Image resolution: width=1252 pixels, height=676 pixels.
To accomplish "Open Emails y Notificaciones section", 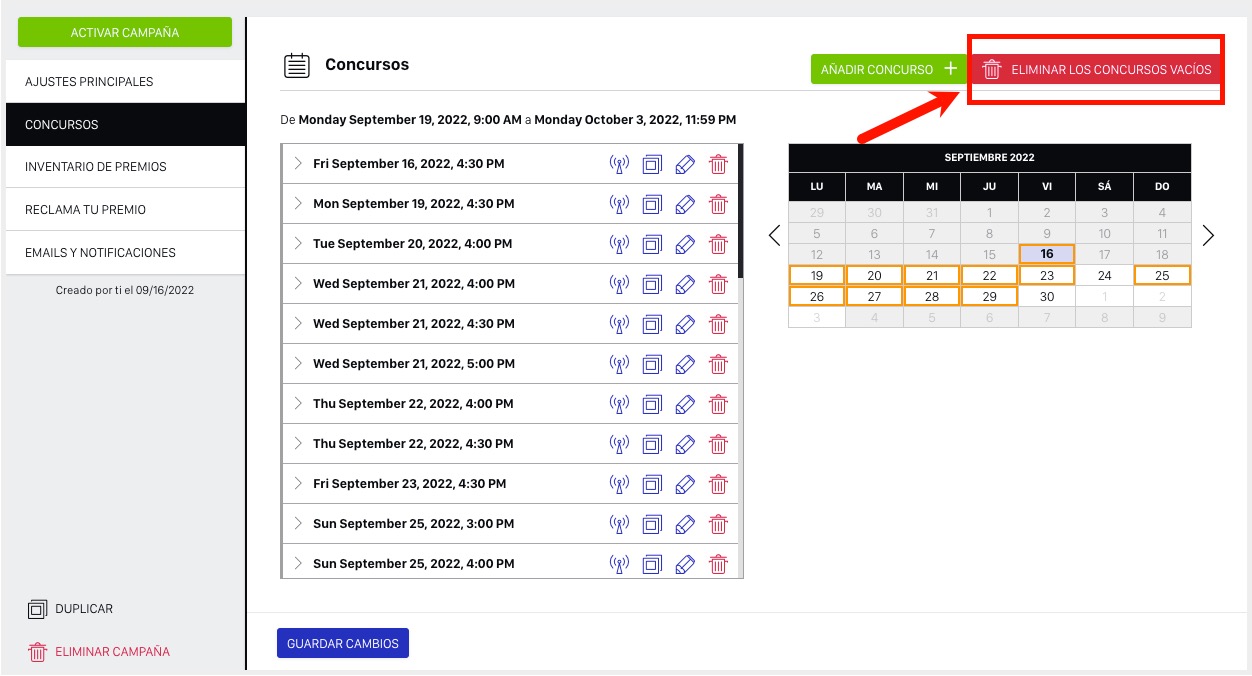I will pos(125,253).
